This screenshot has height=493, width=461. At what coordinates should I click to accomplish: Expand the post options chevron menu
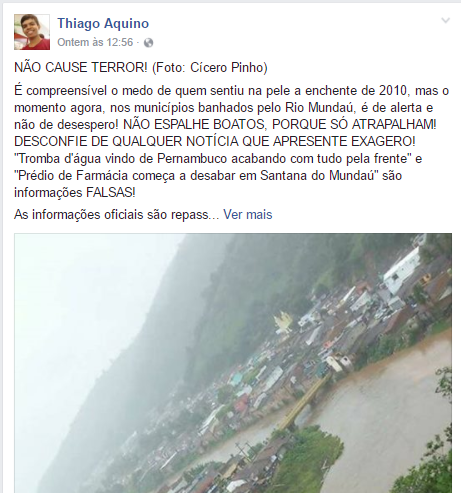tap(445, 21)
